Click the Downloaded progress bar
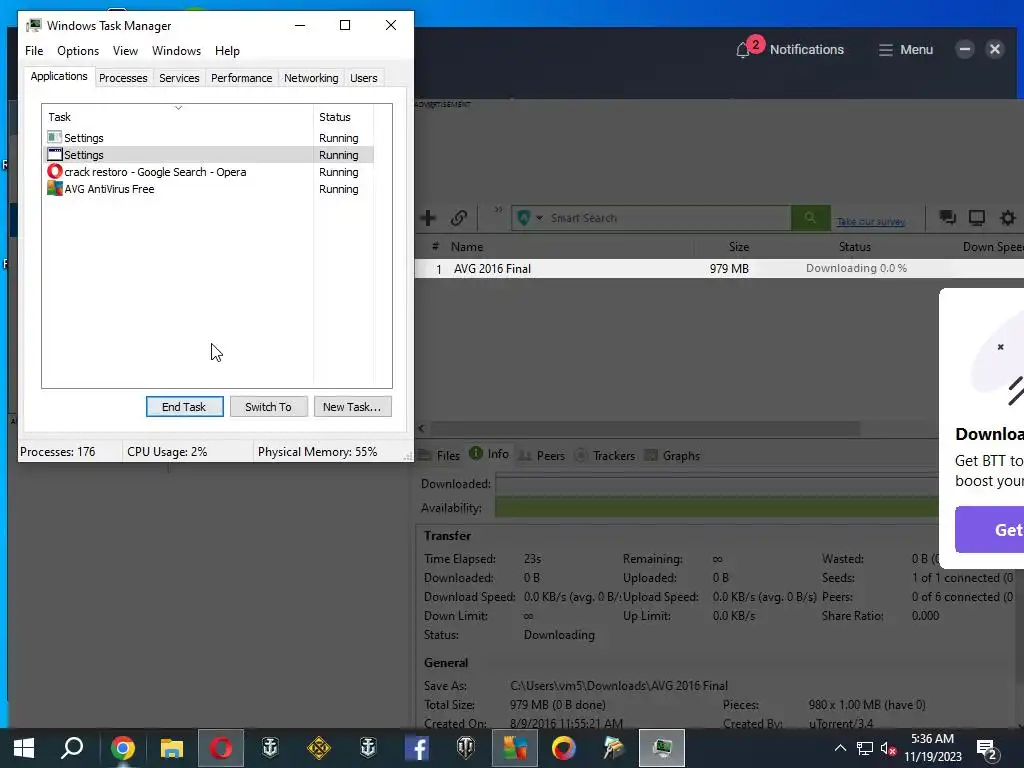This screenshot has height=768, width=1024. 716,484
